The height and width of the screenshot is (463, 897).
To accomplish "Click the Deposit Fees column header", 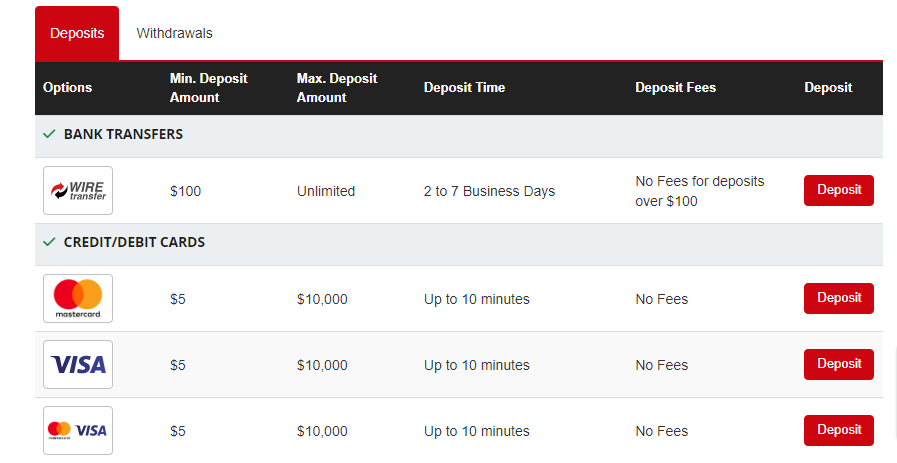I will click(676, 88).
